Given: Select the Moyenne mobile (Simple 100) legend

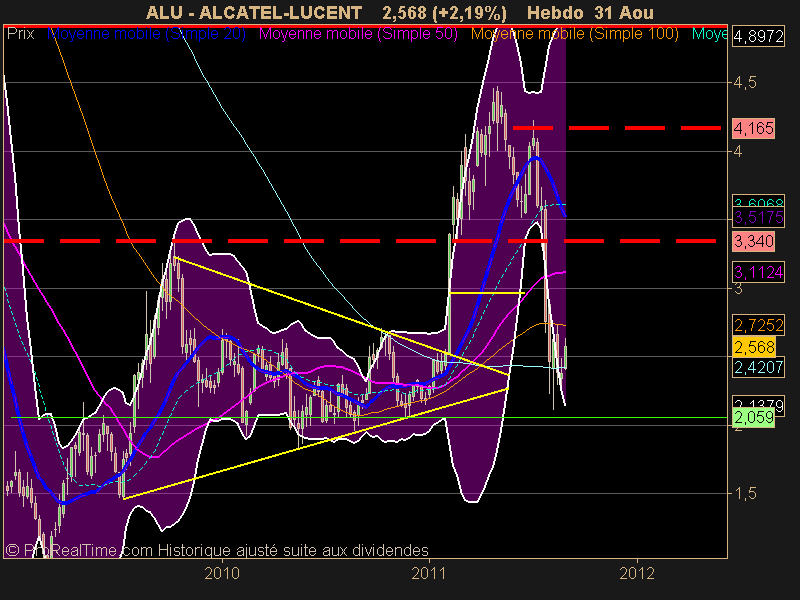Looking at the screenshot, I should coord(574,34).
